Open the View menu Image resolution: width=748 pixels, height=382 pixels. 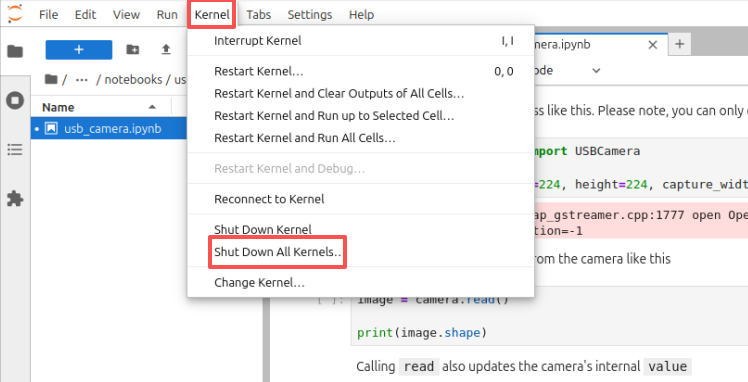click(126, 14)
